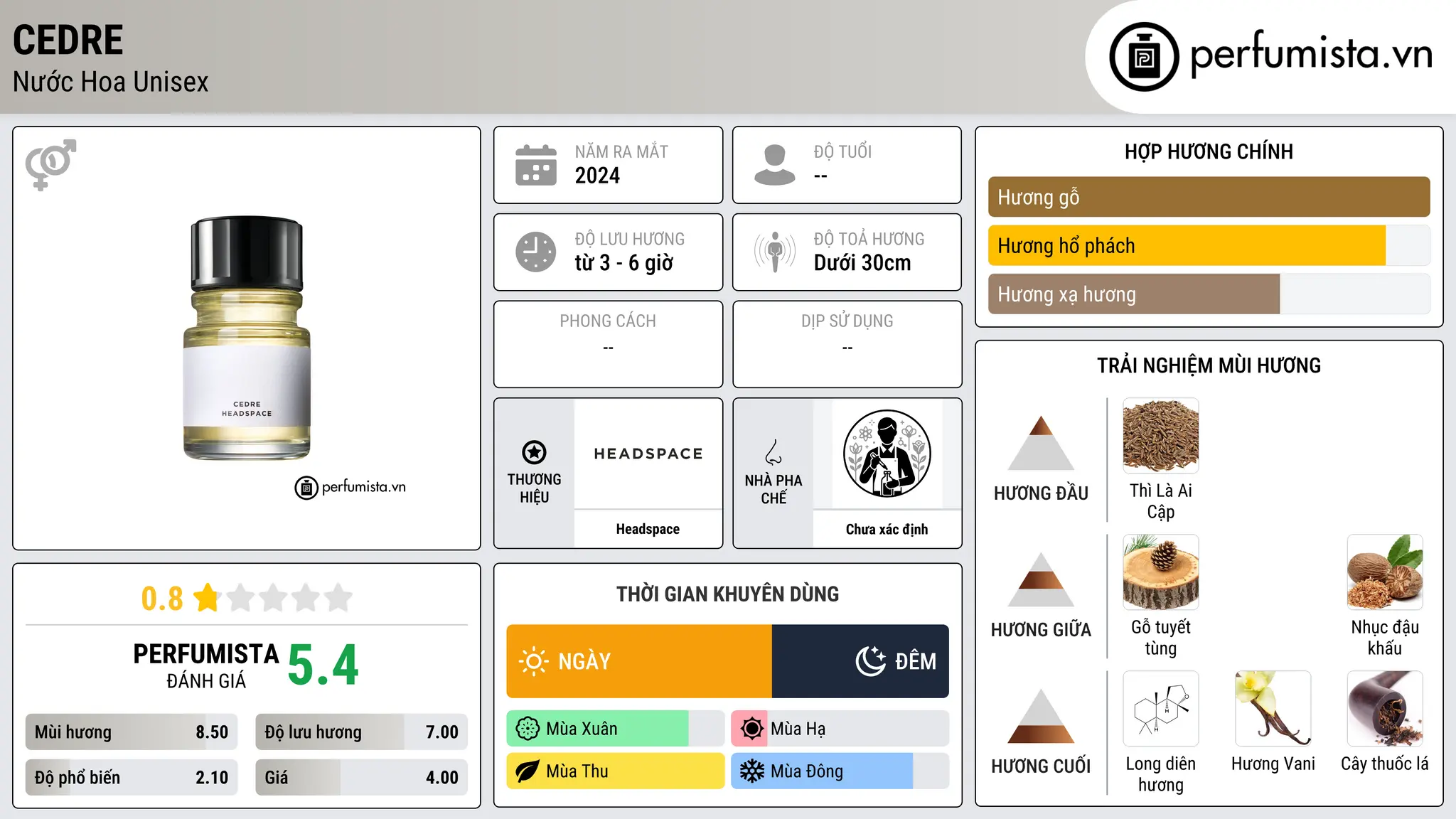Open the Hương Vani note image
This screenshot has width=1456, height=819.
[1273, 708]
